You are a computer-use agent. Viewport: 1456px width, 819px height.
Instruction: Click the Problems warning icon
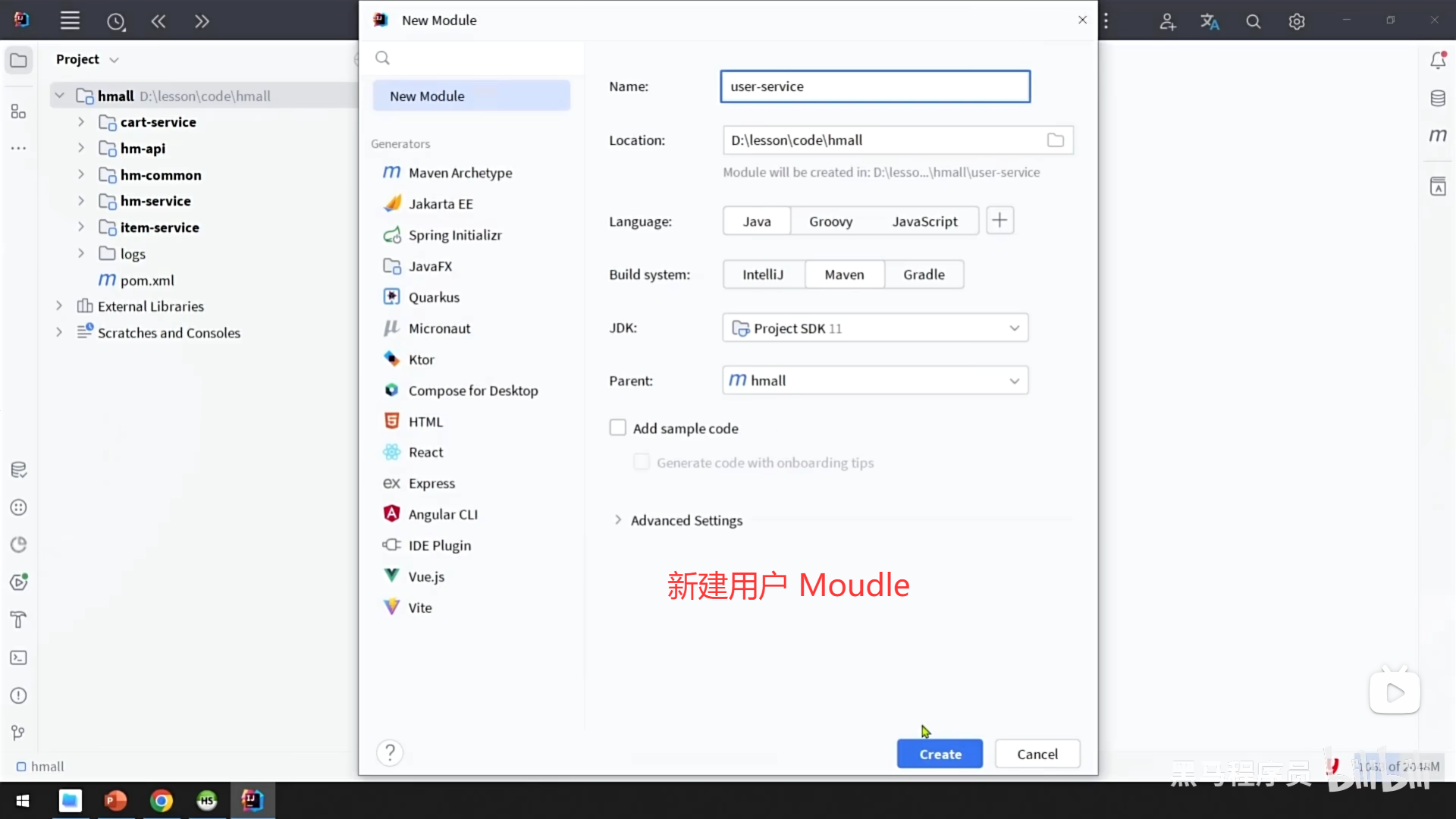(x=19, y=695)
